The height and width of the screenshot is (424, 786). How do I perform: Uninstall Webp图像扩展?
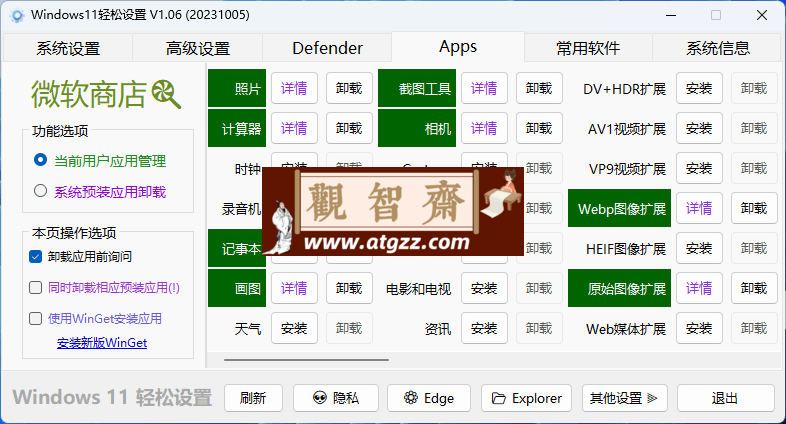point(754,208)
